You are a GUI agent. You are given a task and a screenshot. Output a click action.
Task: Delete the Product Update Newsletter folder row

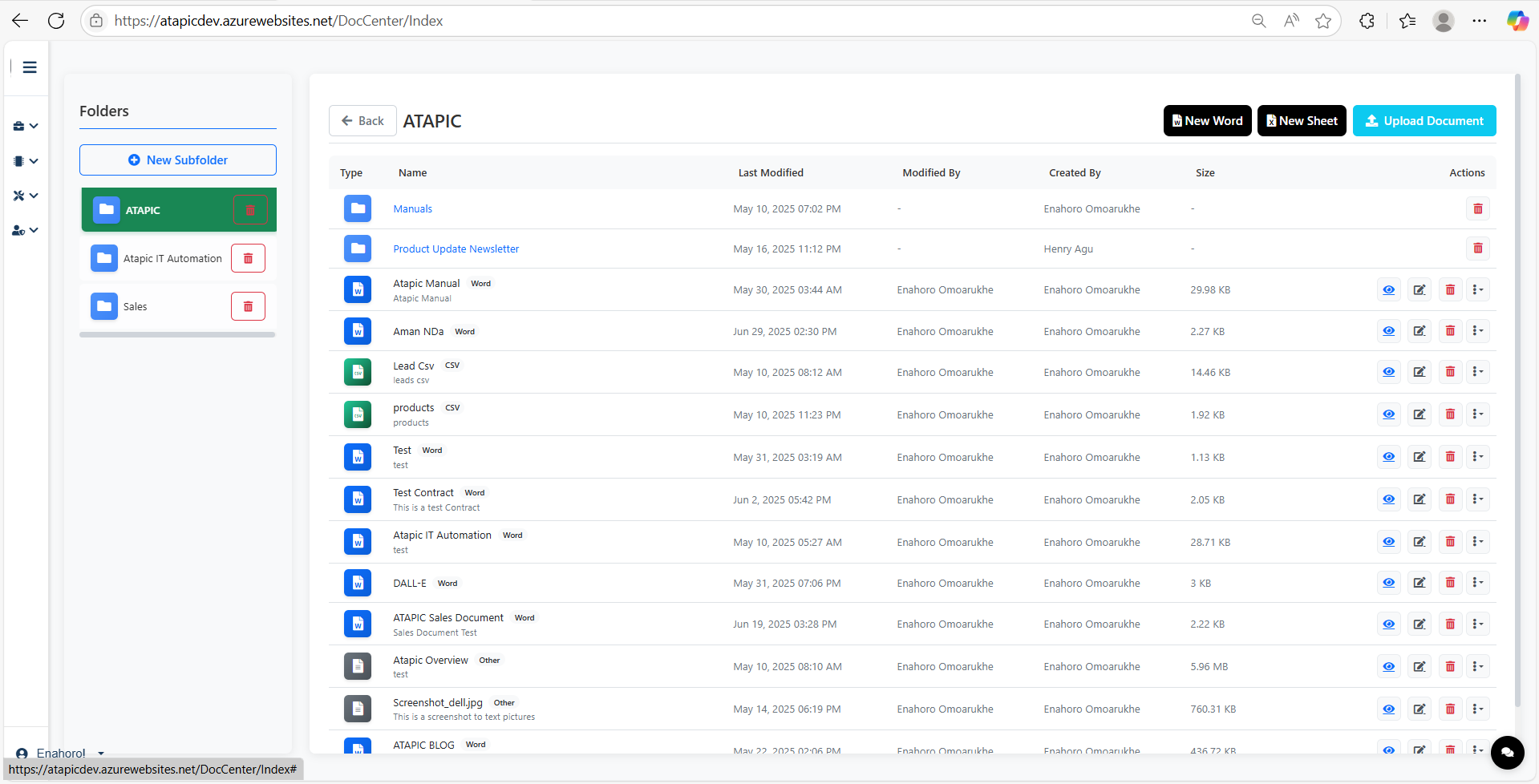(x=1478, y=249)
